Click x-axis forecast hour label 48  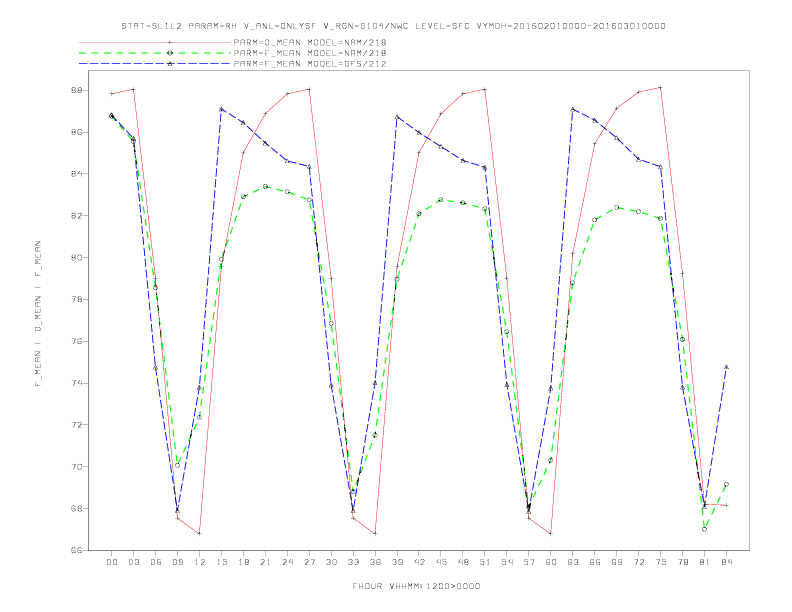(x=463, y=562)
